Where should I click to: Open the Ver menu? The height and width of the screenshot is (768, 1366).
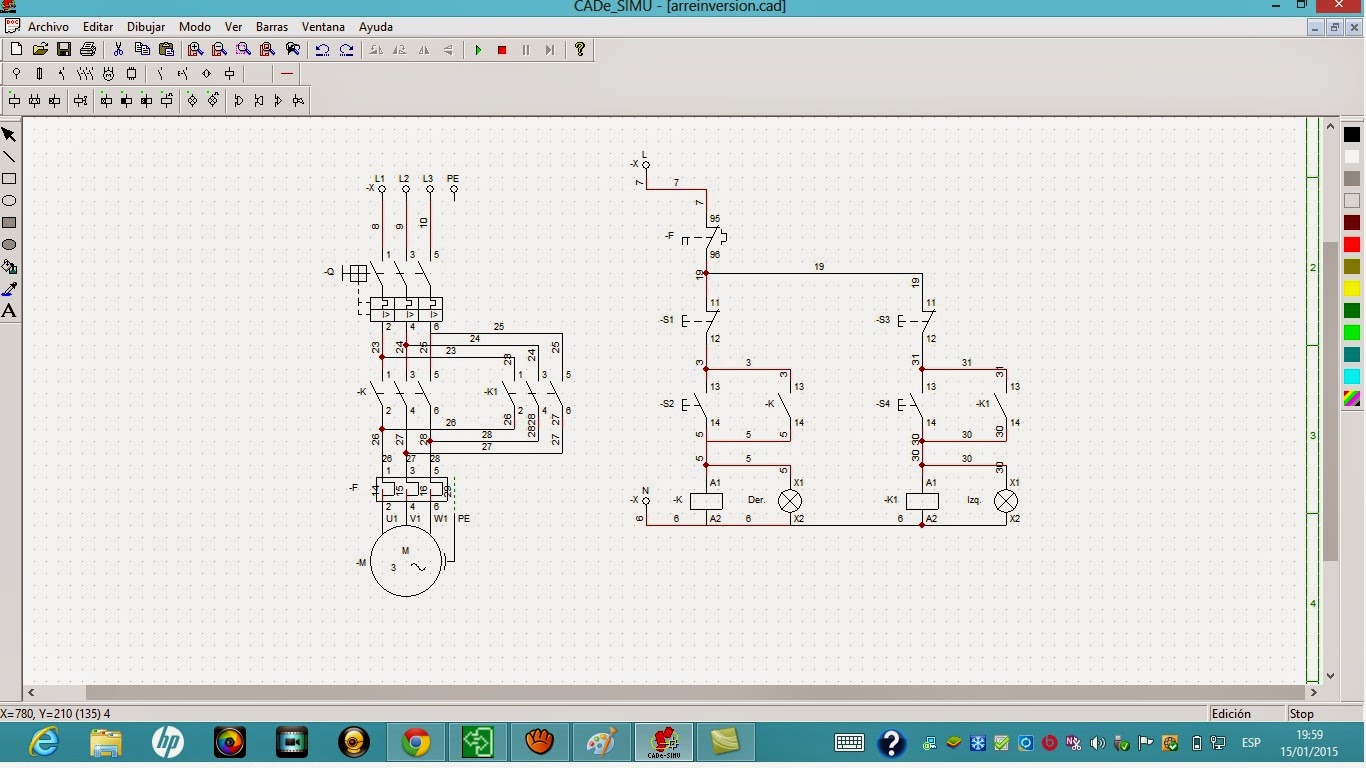click(234, 27)
